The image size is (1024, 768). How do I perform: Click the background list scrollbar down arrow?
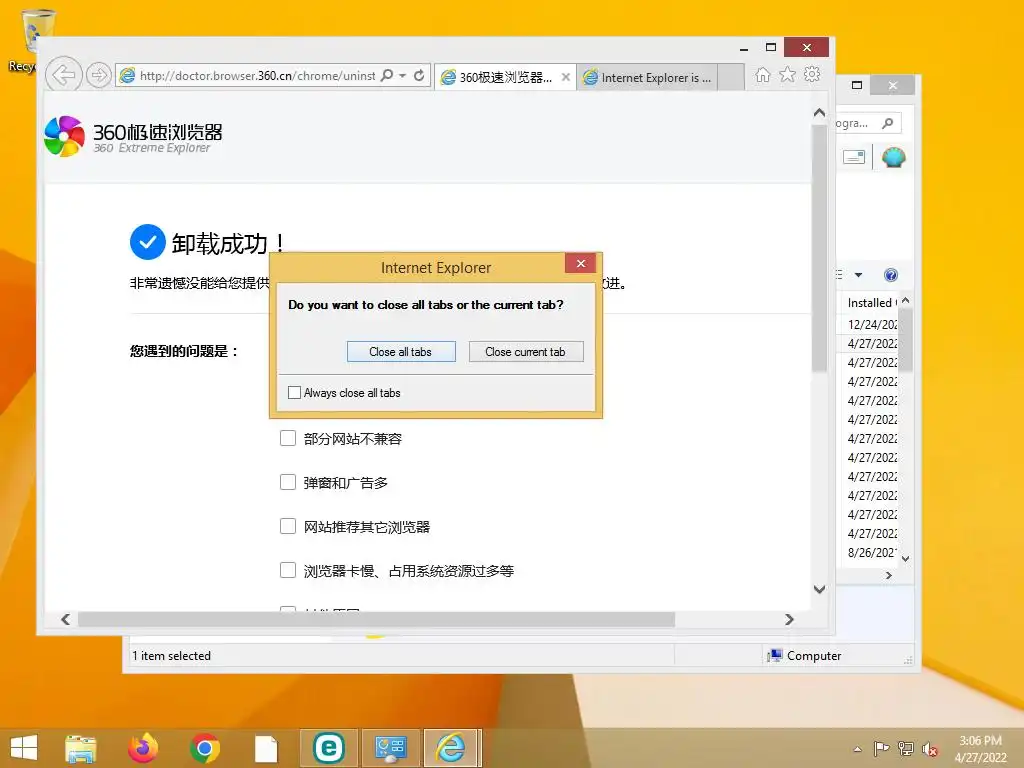905,559
